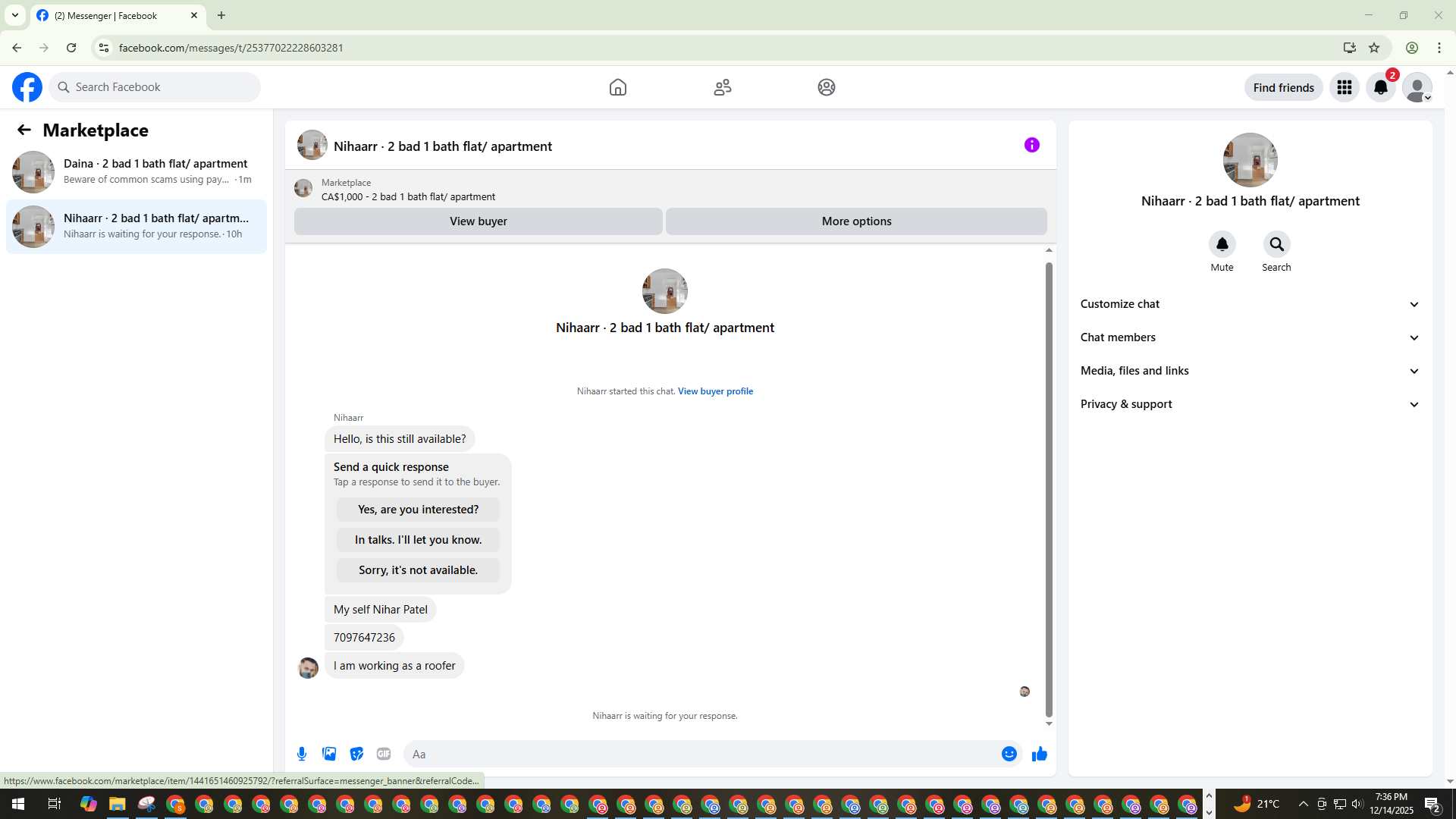
Task: Click the voice clip microphone icon
Action: [x=302, y=754]
